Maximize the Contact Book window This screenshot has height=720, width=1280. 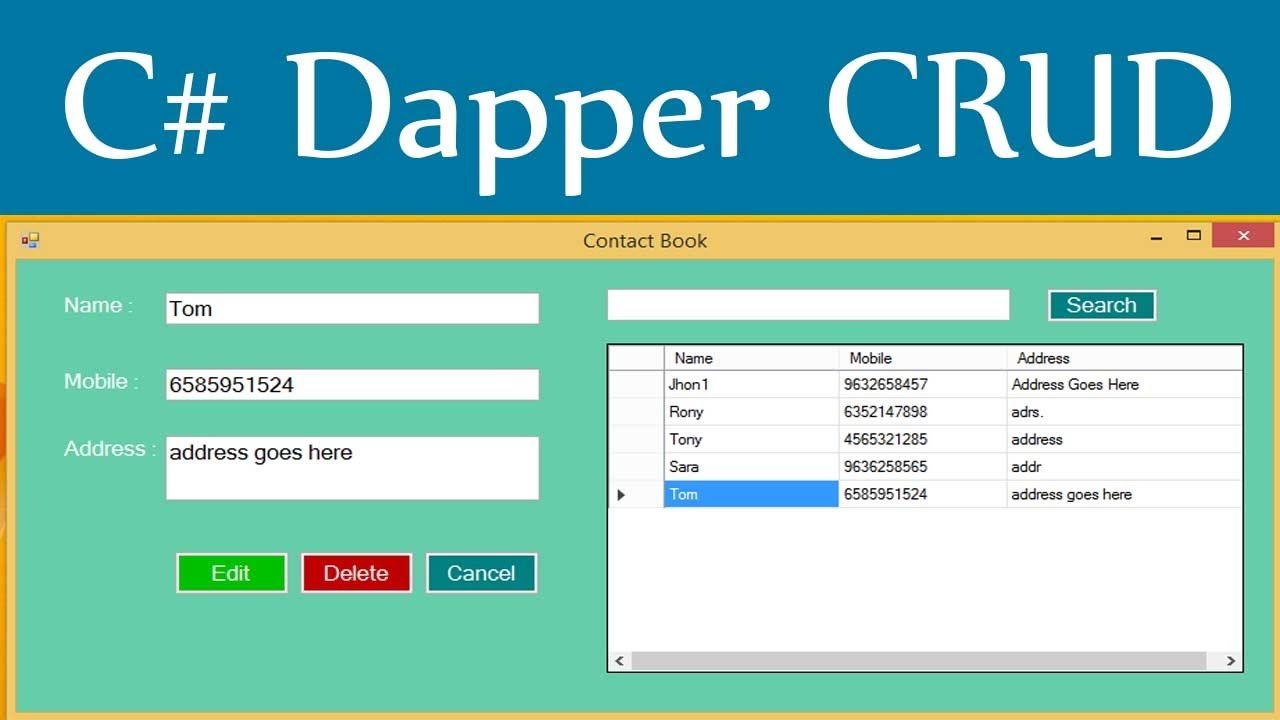(x=1193, y=236)
